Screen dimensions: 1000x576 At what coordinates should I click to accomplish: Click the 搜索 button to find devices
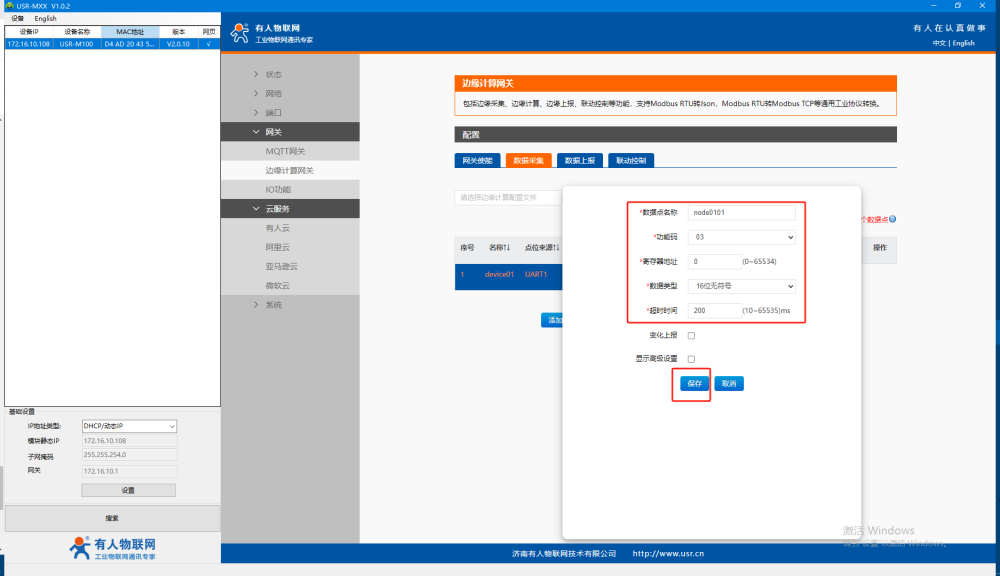(112, 518)
